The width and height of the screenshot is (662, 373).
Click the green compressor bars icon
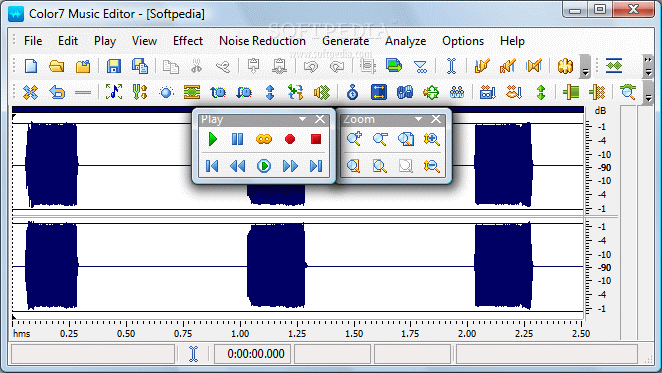click(192, 92)
